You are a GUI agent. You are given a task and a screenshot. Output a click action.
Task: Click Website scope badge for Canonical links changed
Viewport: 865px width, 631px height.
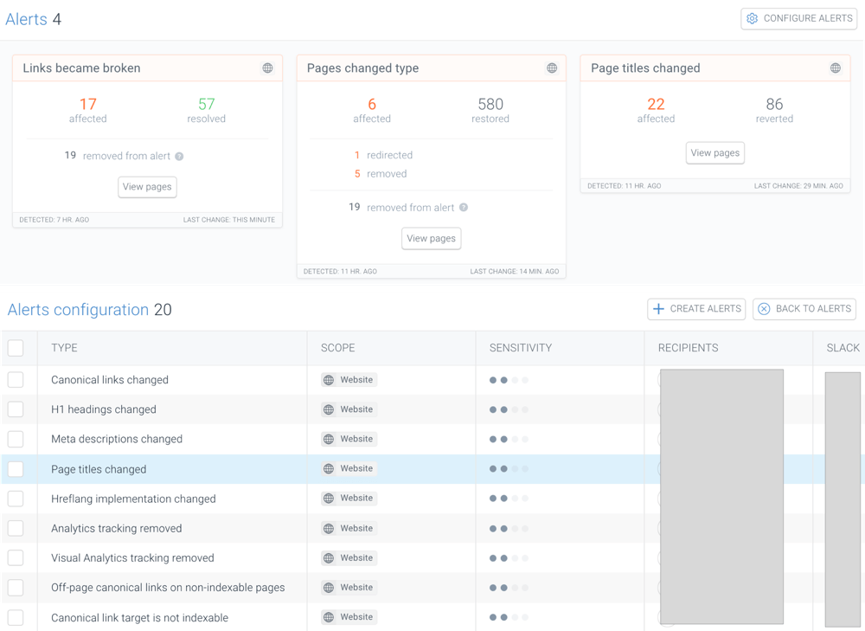(349, 380)
